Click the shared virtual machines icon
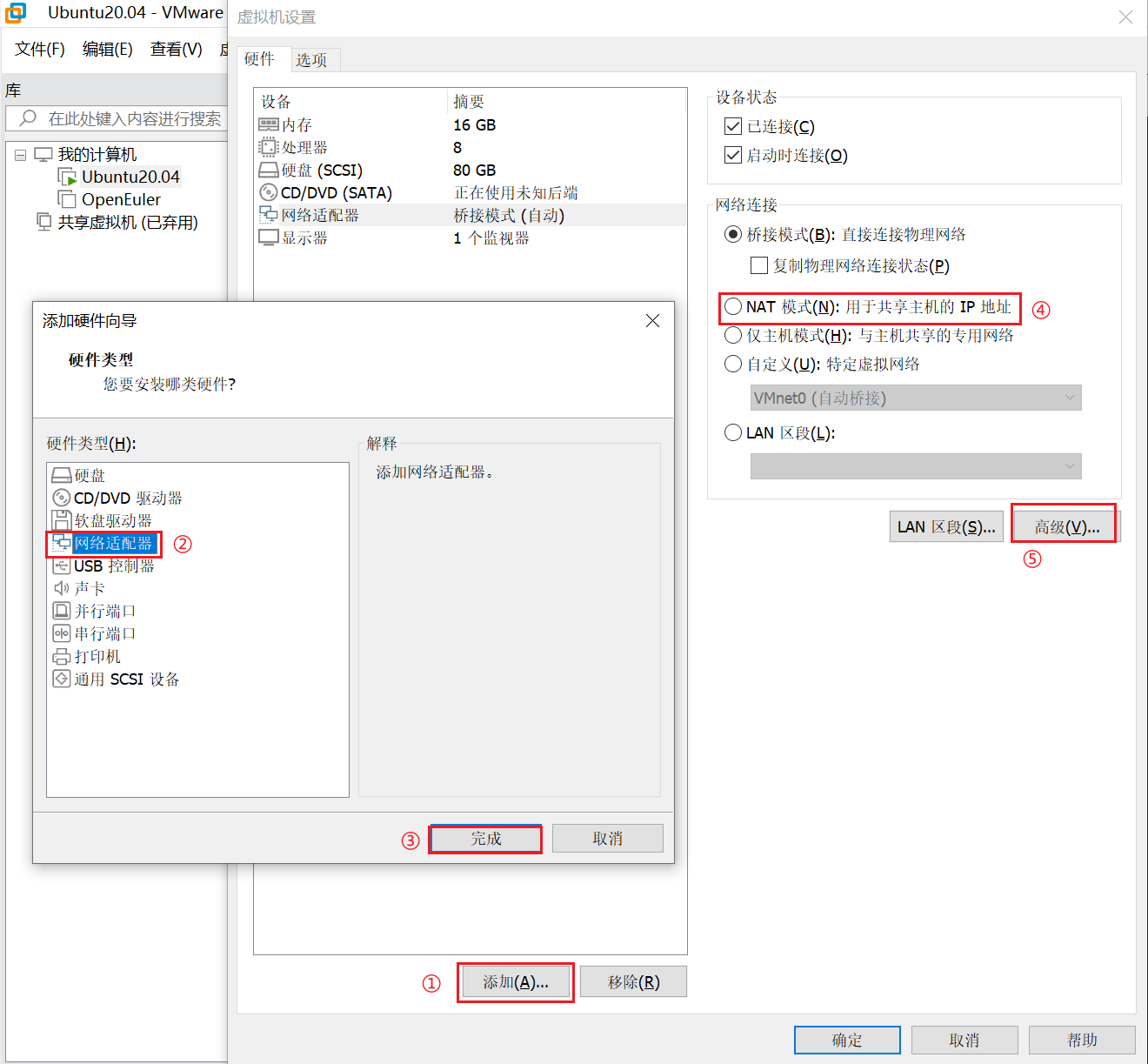Viewport: 1148px width, 1064px height. pos(43,221)
